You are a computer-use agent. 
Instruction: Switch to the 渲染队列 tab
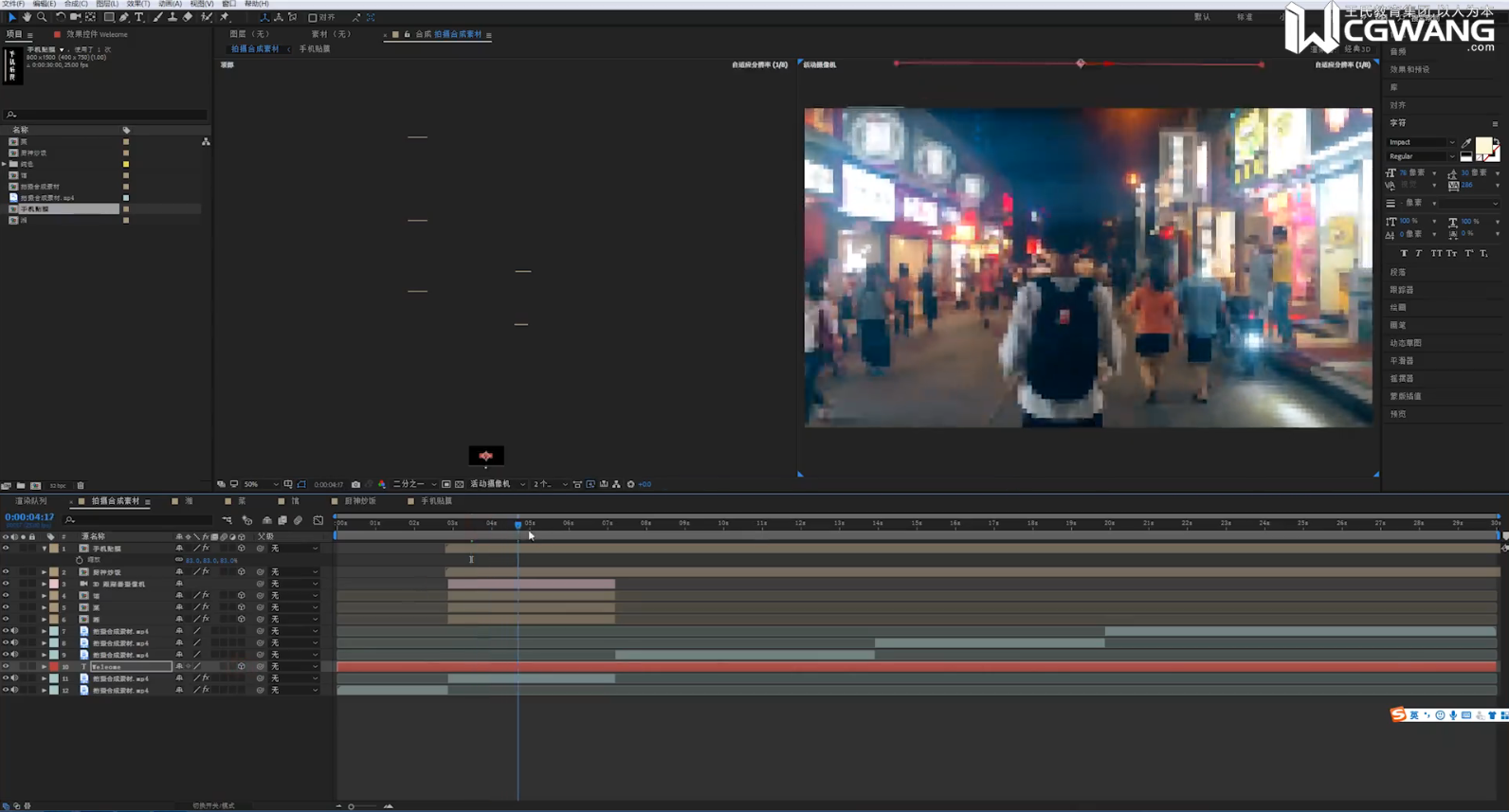[x=30, y=501]
